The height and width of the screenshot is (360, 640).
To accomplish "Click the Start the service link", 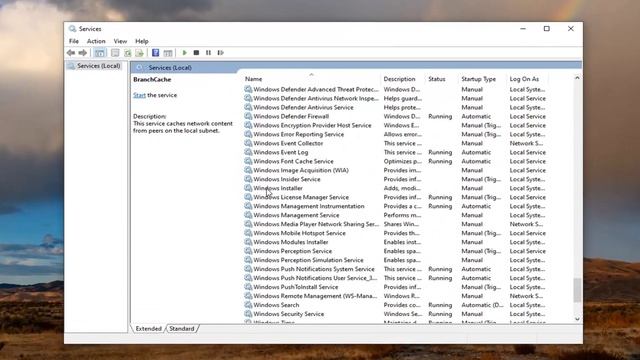I will pyautogui.click(x=139, y=95).
